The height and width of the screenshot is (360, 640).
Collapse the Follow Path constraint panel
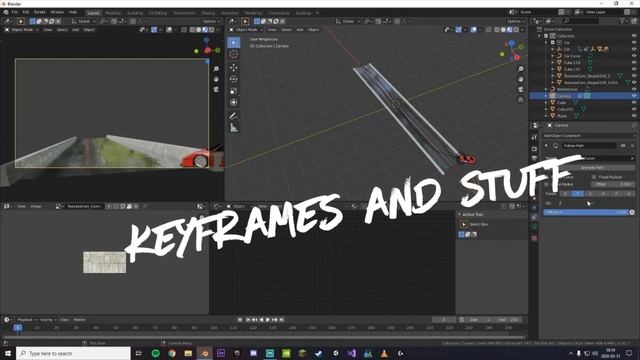[x=546, y=146]
